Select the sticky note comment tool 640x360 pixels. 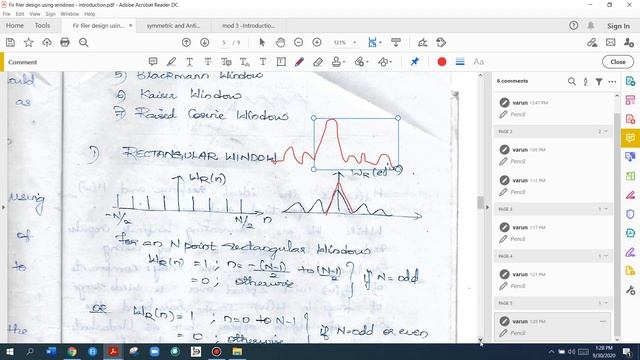click(x=153, y=62)
